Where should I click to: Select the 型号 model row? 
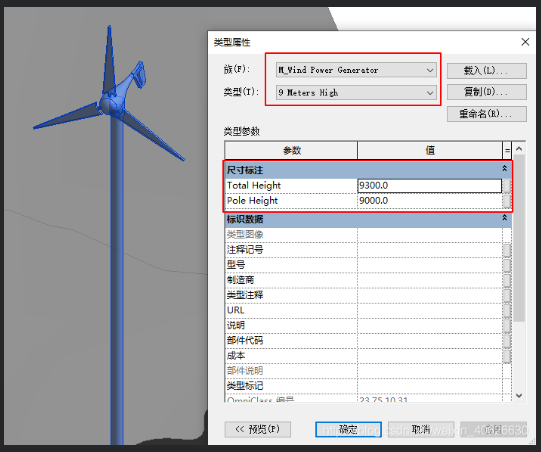point(368,265)
